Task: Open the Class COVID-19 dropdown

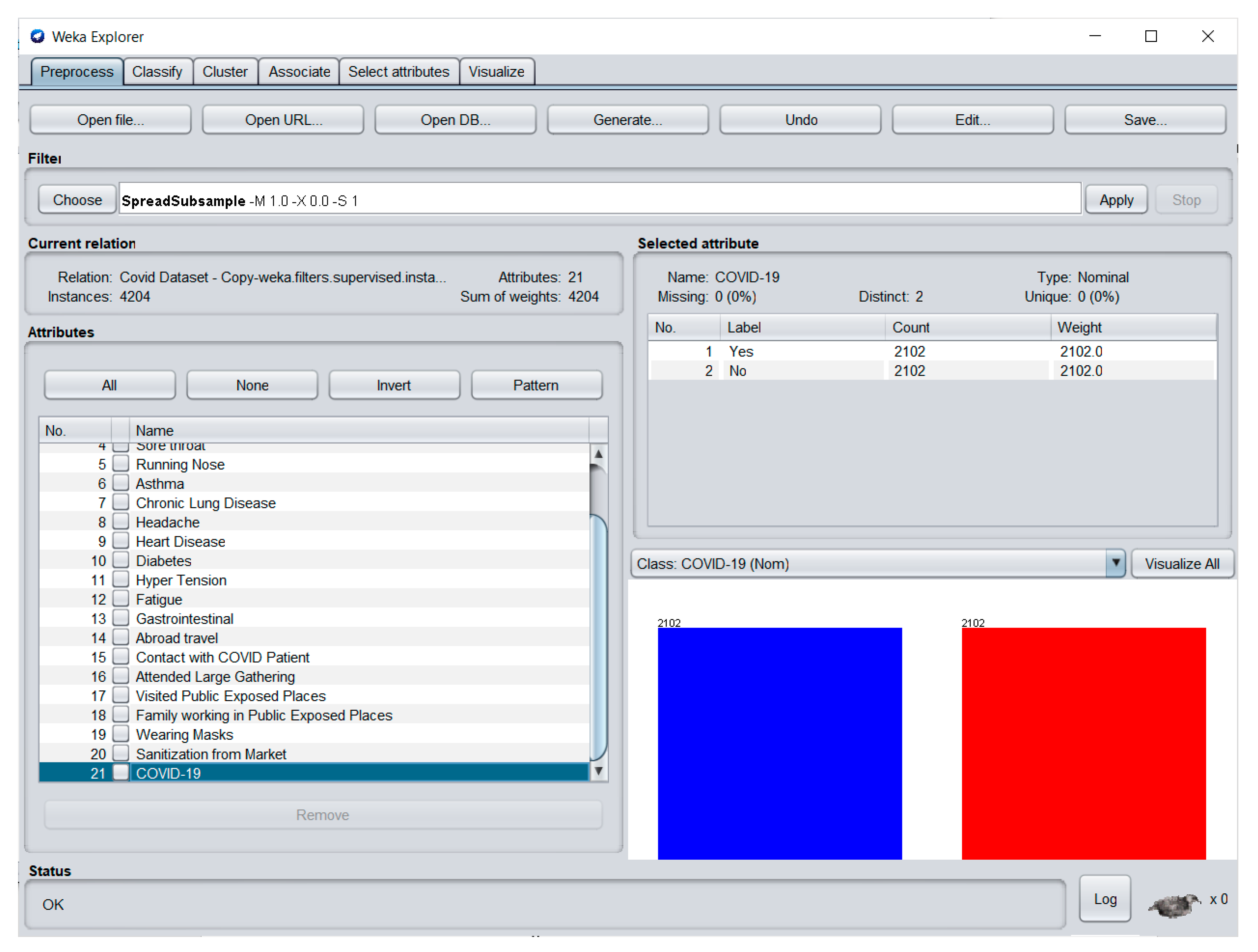Action: click(x=1115, y=563)
